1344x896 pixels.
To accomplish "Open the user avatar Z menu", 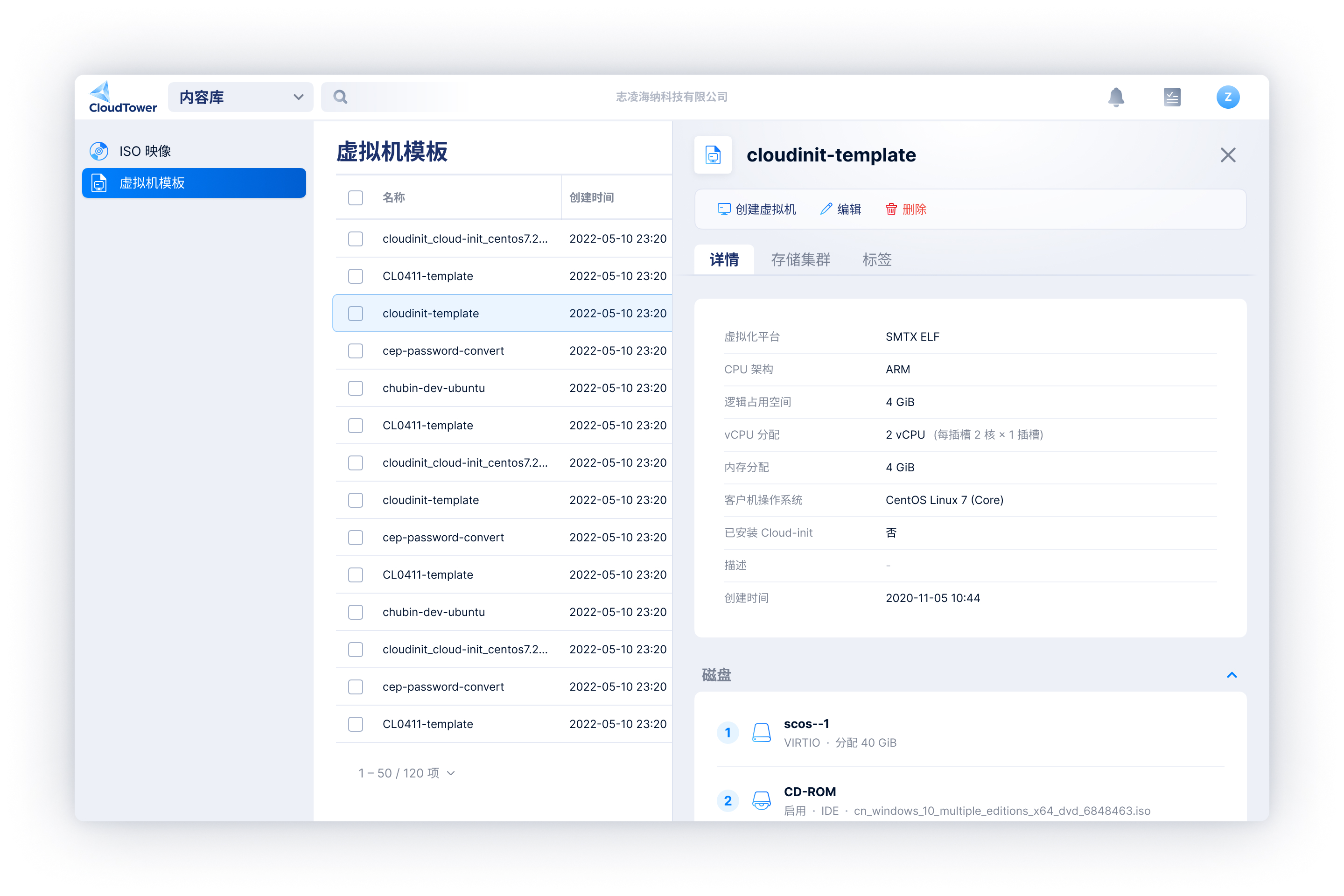I will [x=1228, y=97].
